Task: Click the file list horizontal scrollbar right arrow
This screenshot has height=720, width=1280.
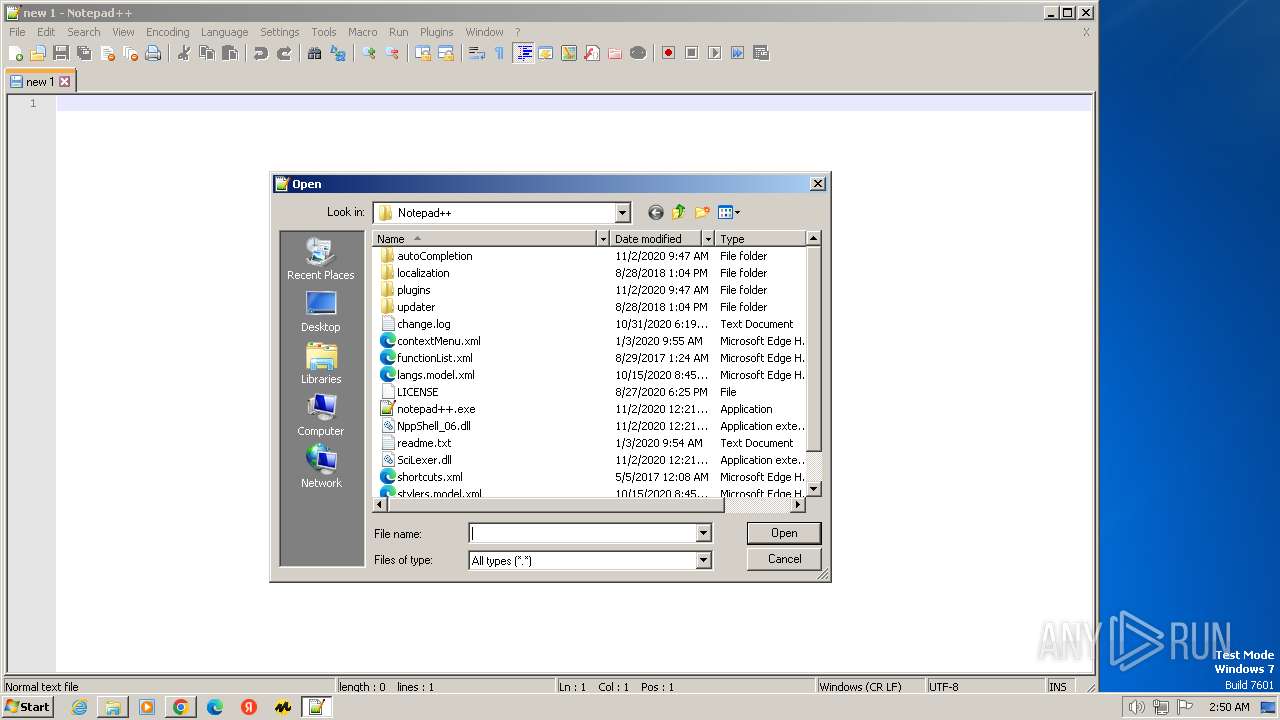Action: click(x=798, y=506)
